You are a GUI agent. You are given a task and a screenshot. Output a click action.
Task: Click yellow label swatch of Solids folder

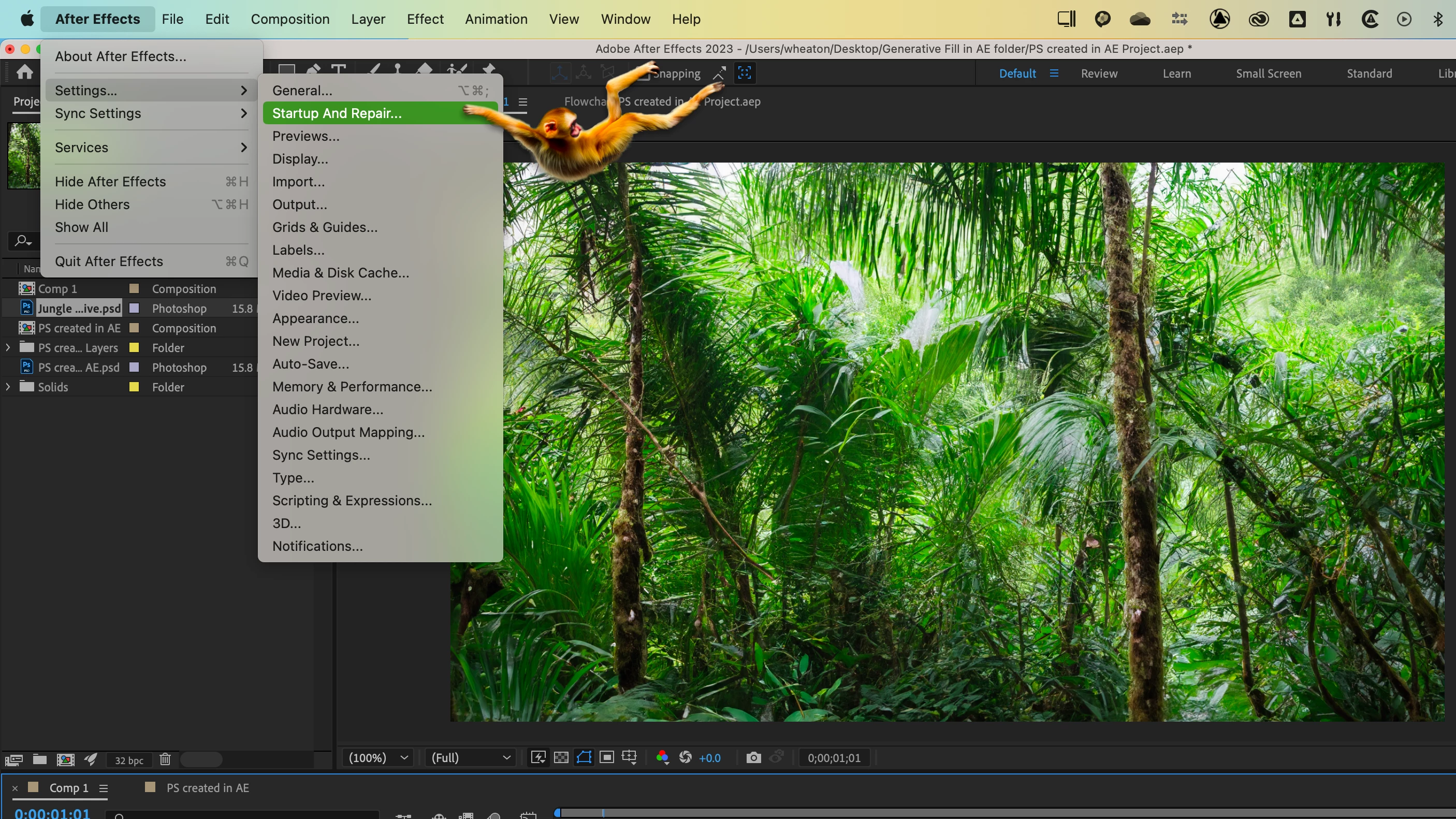coord(134,387)
